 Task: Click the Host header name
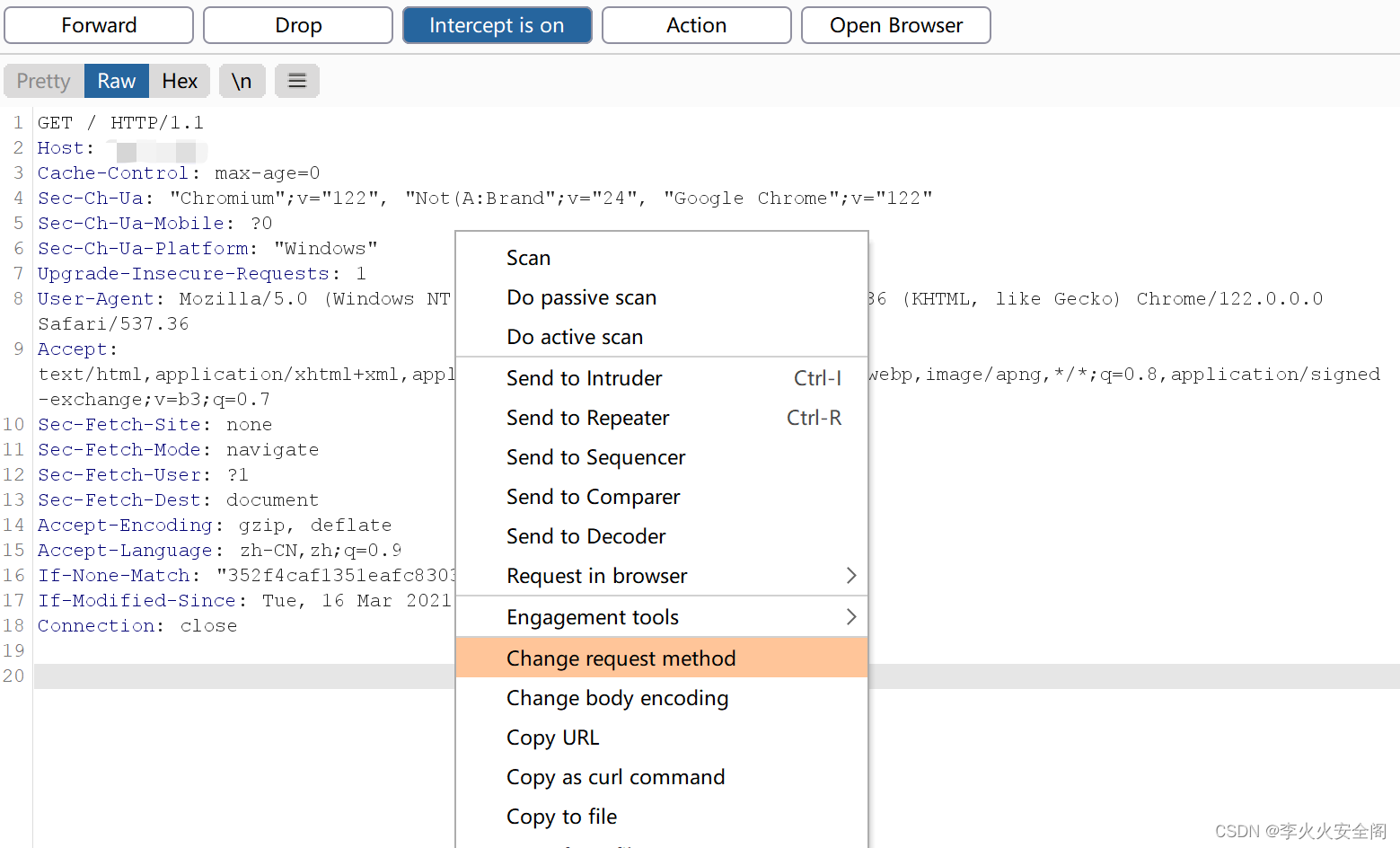pos(60,148)
